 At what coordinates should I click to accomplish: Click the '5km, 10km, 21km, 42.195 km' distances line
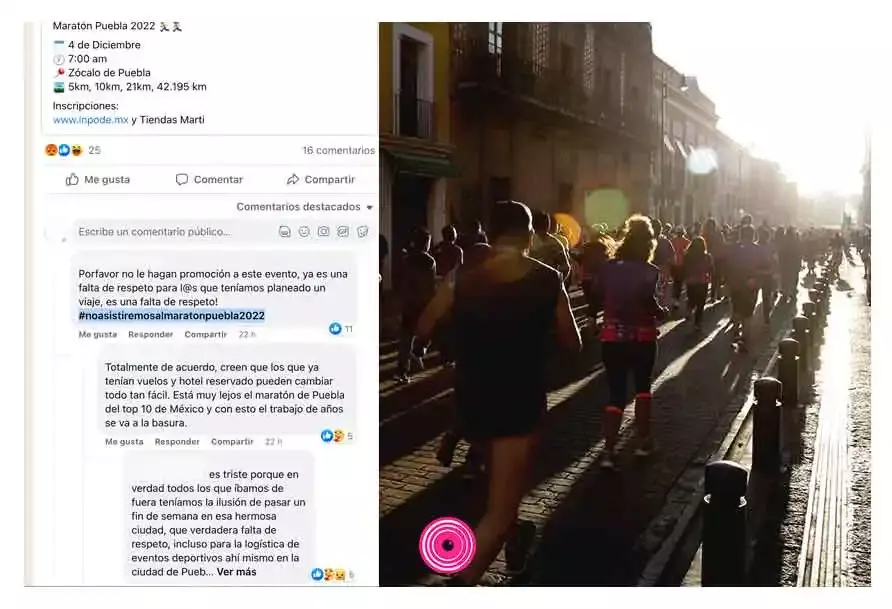click(137, 87)
